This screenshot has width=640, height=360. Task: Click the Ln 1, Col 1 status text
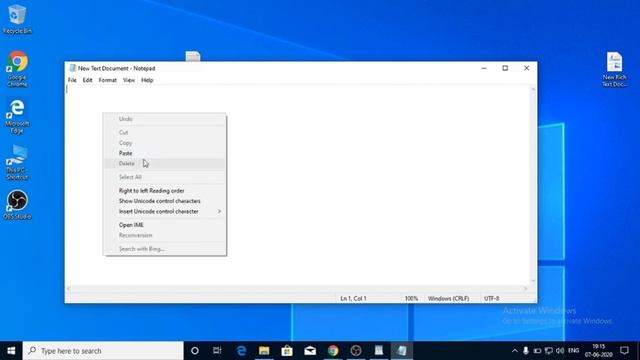pos(353,298)
